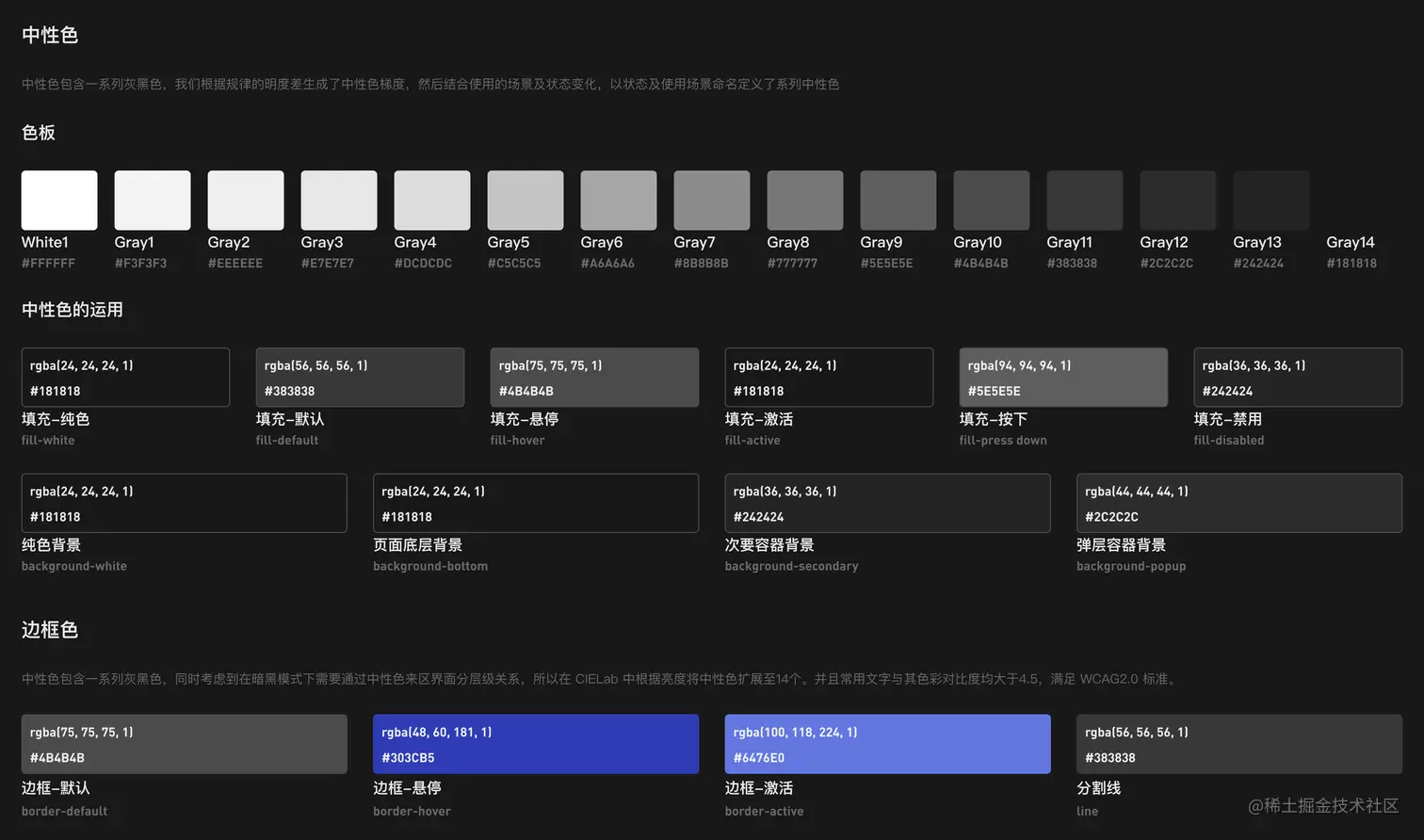Click the fill-default token name
The width and height of the screenshot is (1424, 840).
(287, 441)
